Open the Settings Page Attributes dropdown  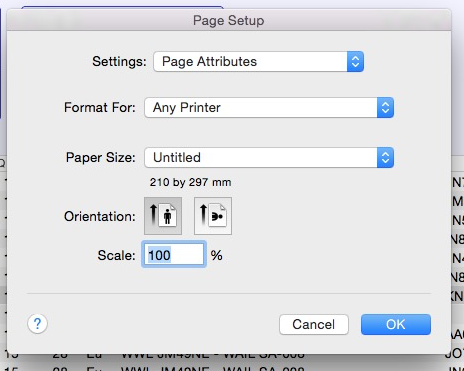pyautogui.click(x=258, y=61)
